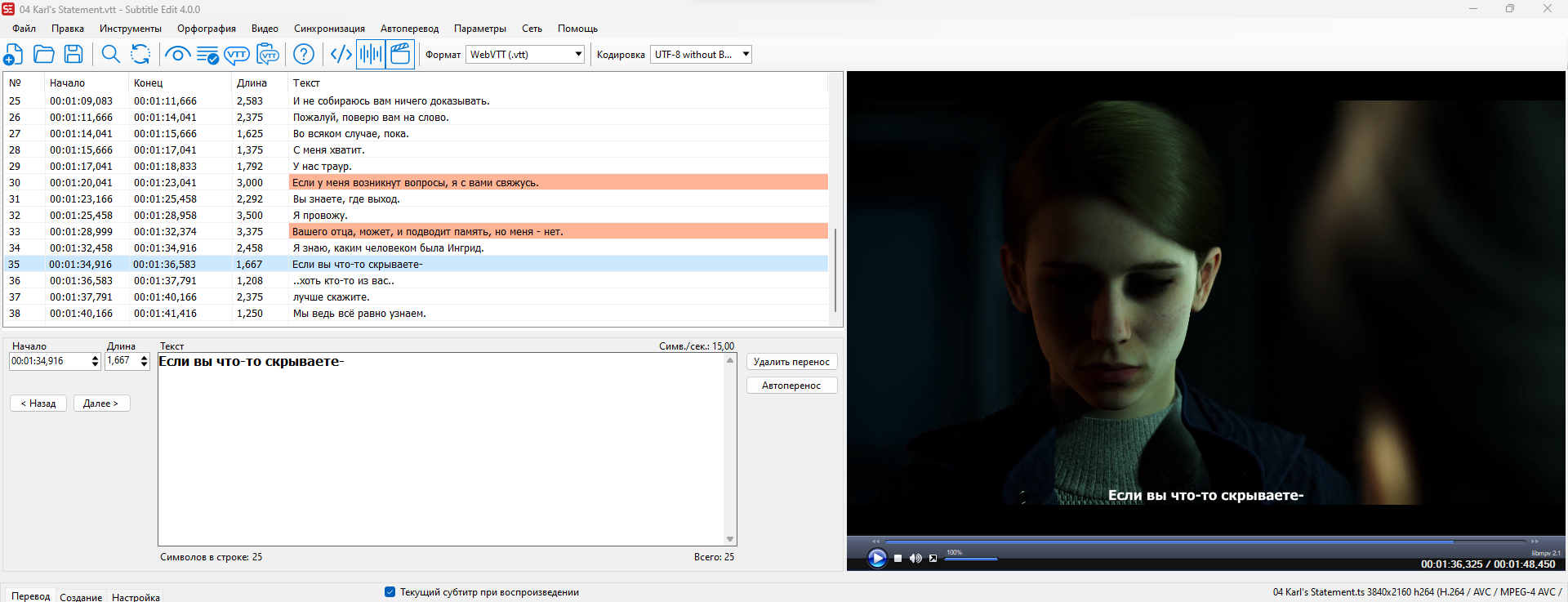The image size is (1568, 602).
Task: Open a subtitle file via folder icon
Action: click(43, 55)
